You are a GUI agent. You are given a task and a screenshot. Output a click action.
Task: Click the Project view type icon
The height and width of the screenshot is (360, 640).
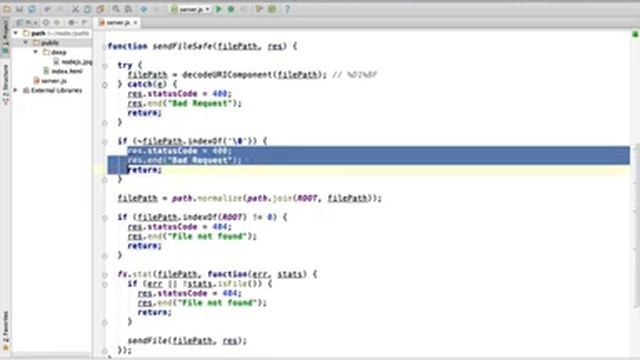tap(20, 22)
